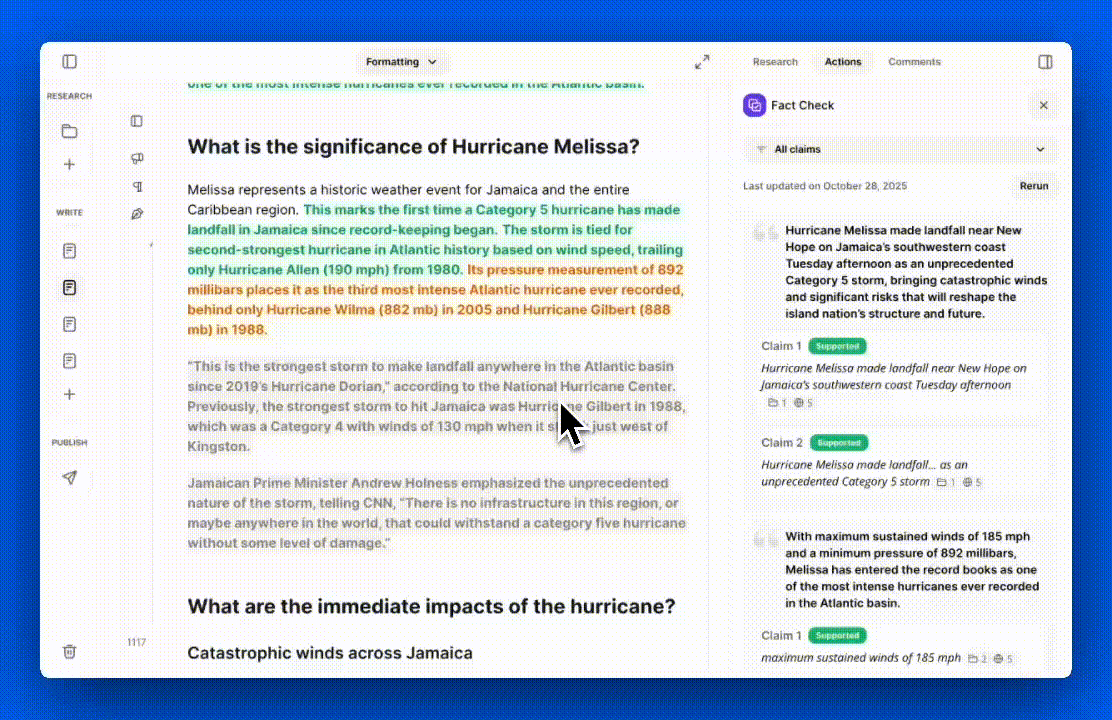Add new research item plus icon
Screen dimensions: 1112x720
point(70,165)
